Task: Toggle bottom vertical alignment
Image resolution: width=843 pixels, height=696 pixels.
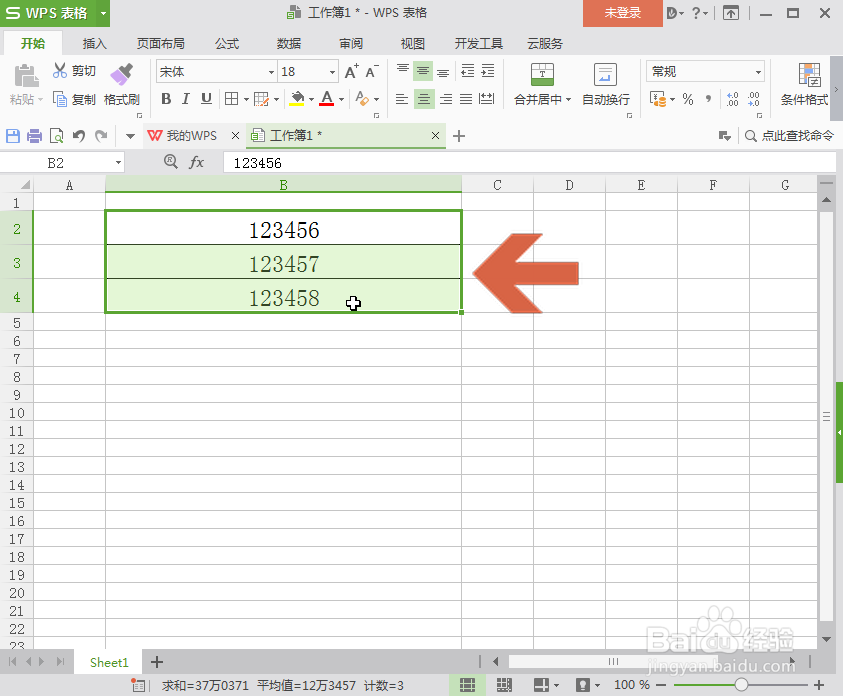Action: tap(443, 71)
